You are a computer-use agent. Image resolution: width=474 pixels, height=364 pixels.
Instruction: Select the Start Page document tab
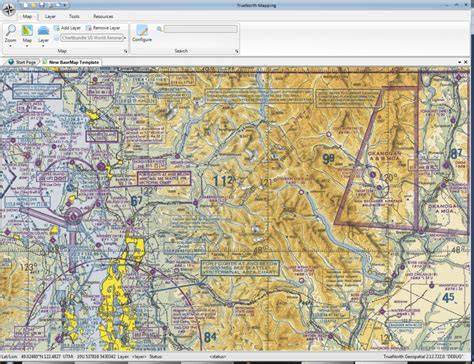(22, 62)
